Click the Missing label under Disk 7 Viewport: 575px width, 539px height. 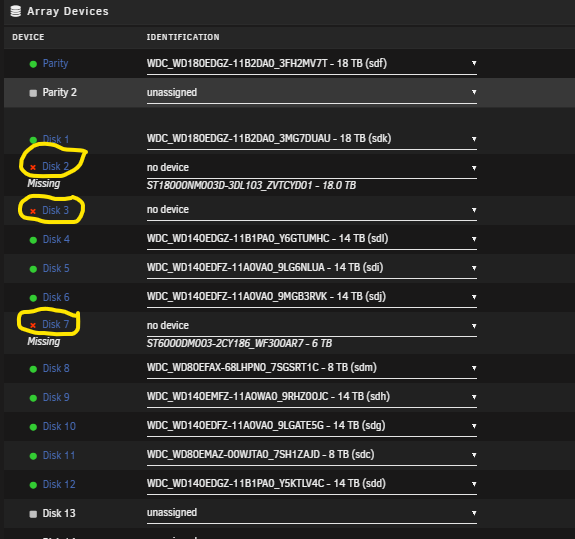pyautogui.click(x=44, y=341)
